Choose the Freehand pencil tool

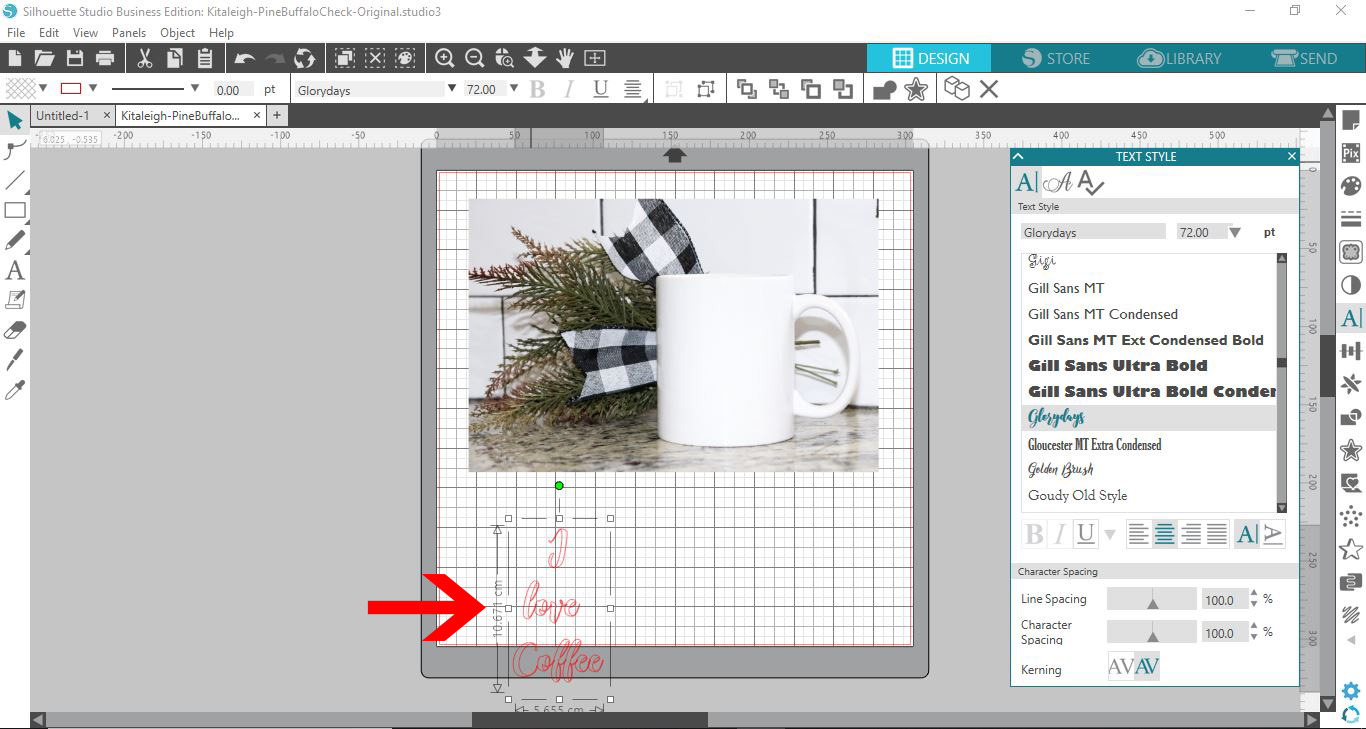15,240
